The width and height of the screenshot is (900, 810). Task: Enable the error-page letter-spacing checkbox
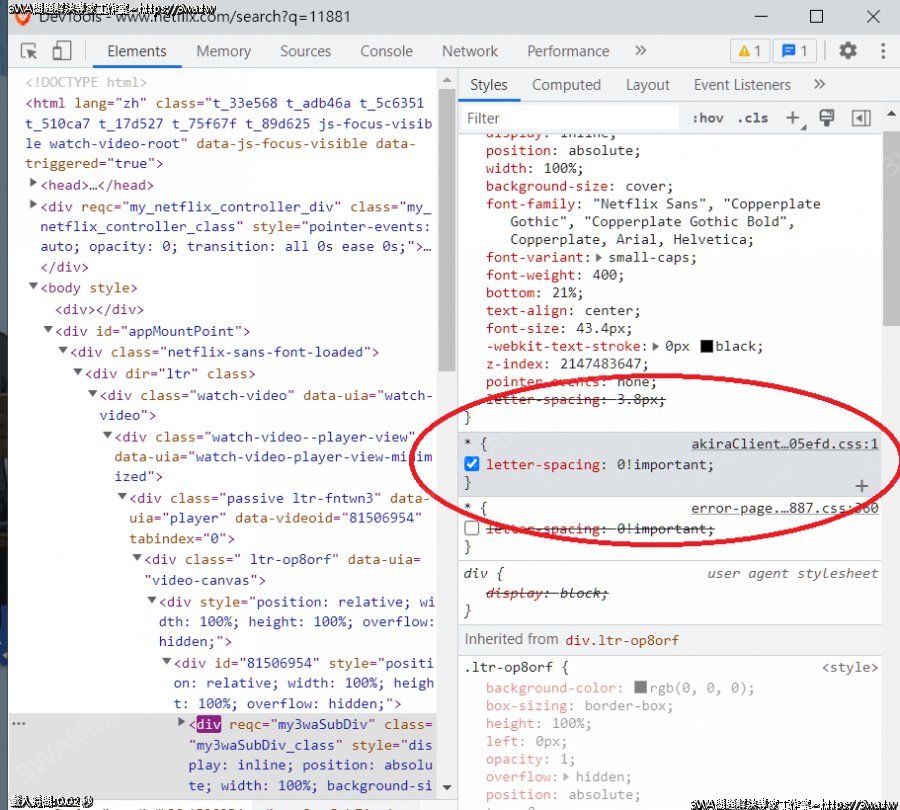tap(473, 529)
